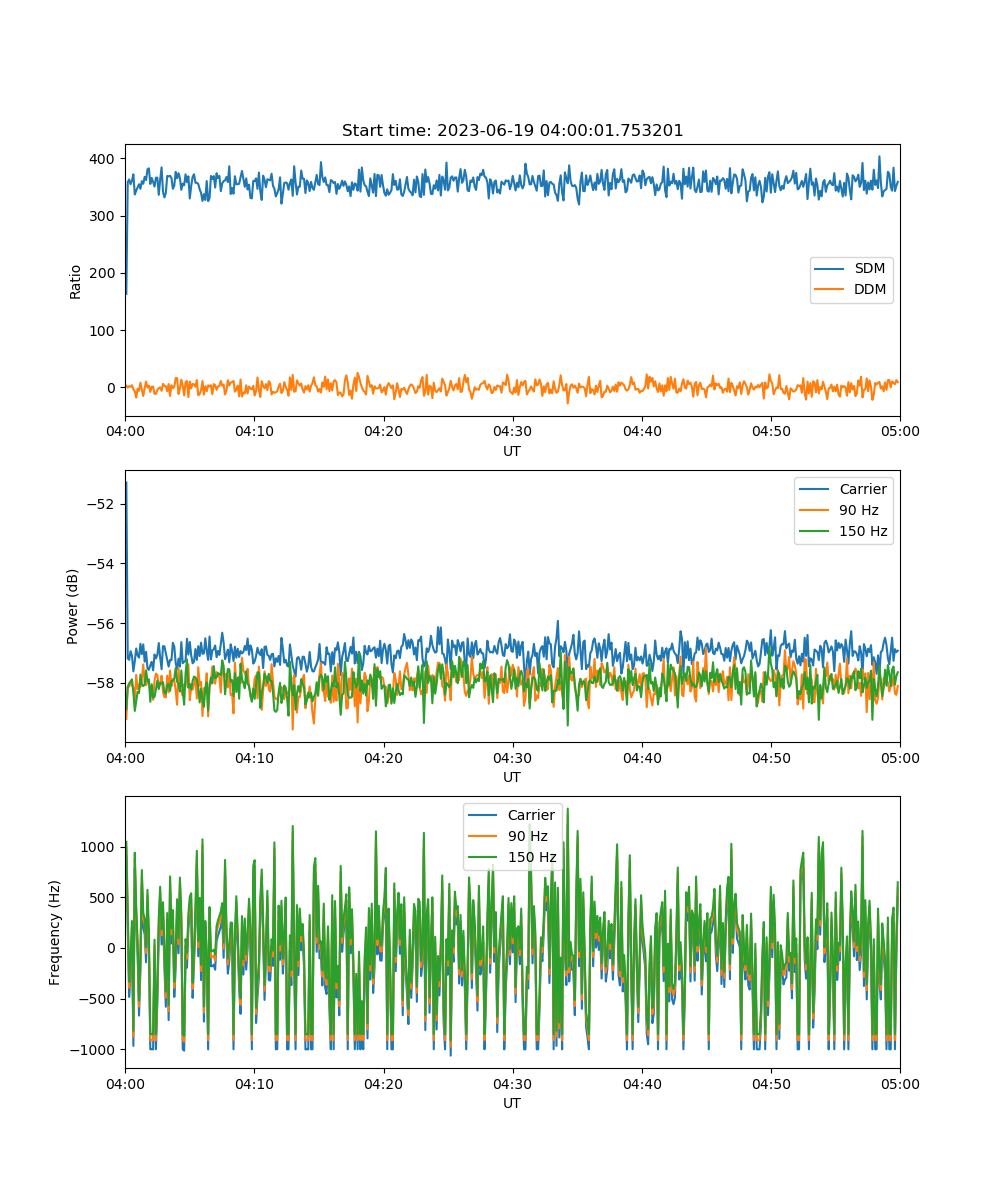Select "90 Hz" in the Frequency plot legend
This screenshot has height=1200, width=1000.
pos(528,836)
